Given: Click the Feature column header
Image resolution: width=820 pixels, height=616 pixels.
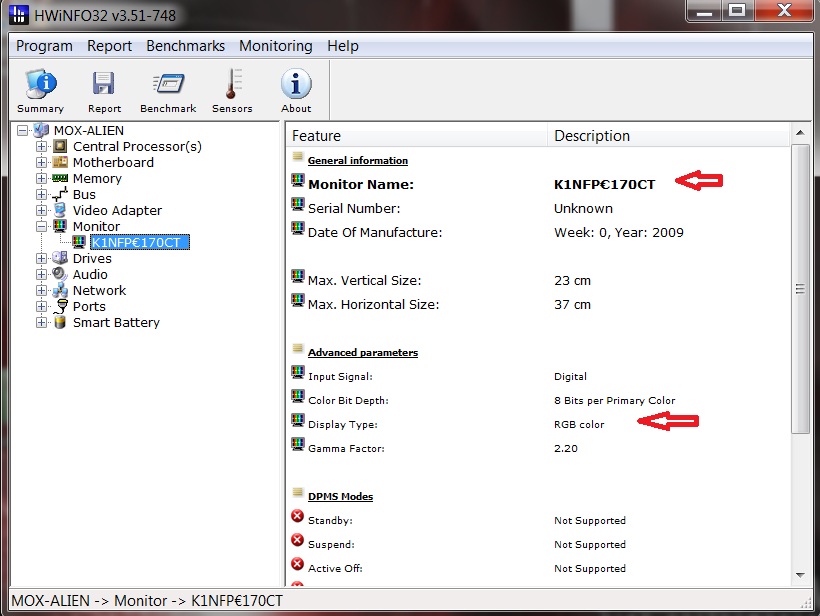Looking at the screenshot, I should (x=417, y=136).
